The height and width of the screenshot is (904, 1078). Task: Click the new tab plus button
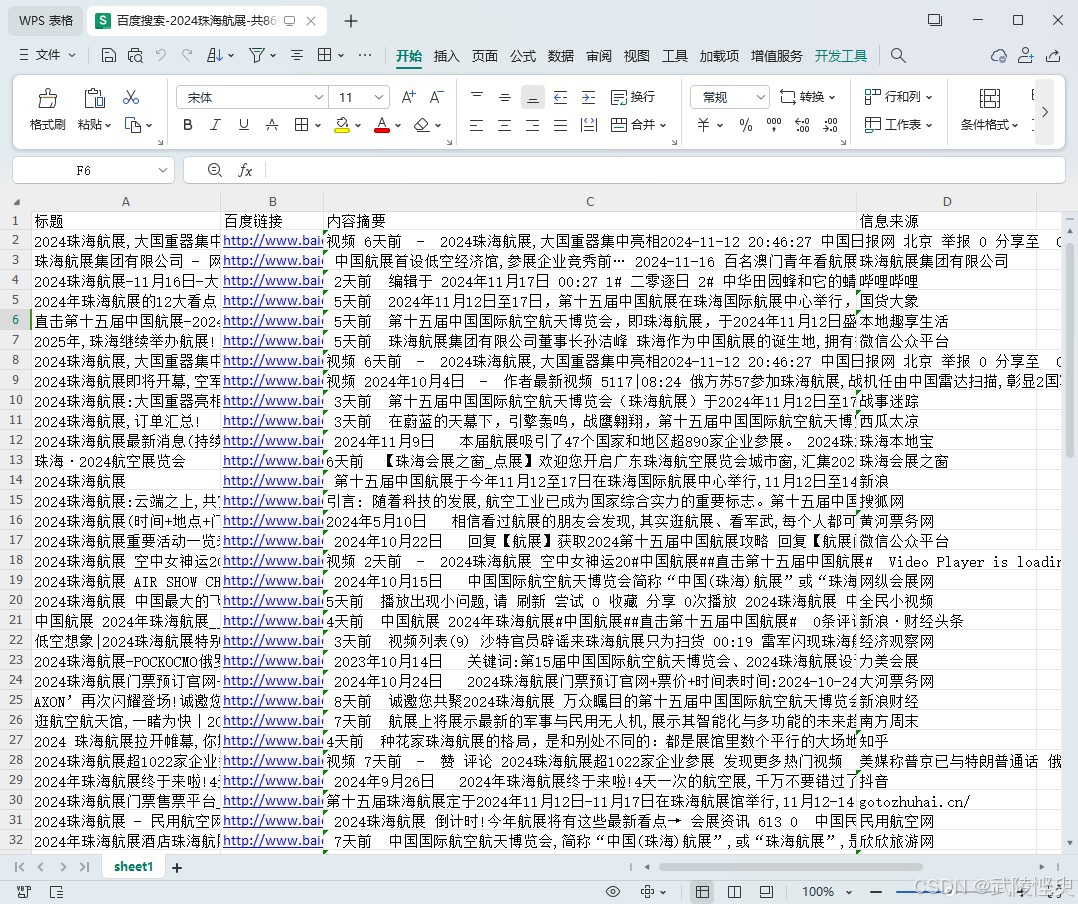(351, 21)
